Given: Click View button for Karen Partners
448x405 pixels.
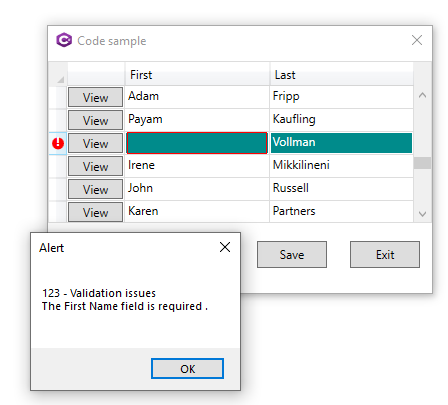Looking at the screenshot, I should pos(95,212).
